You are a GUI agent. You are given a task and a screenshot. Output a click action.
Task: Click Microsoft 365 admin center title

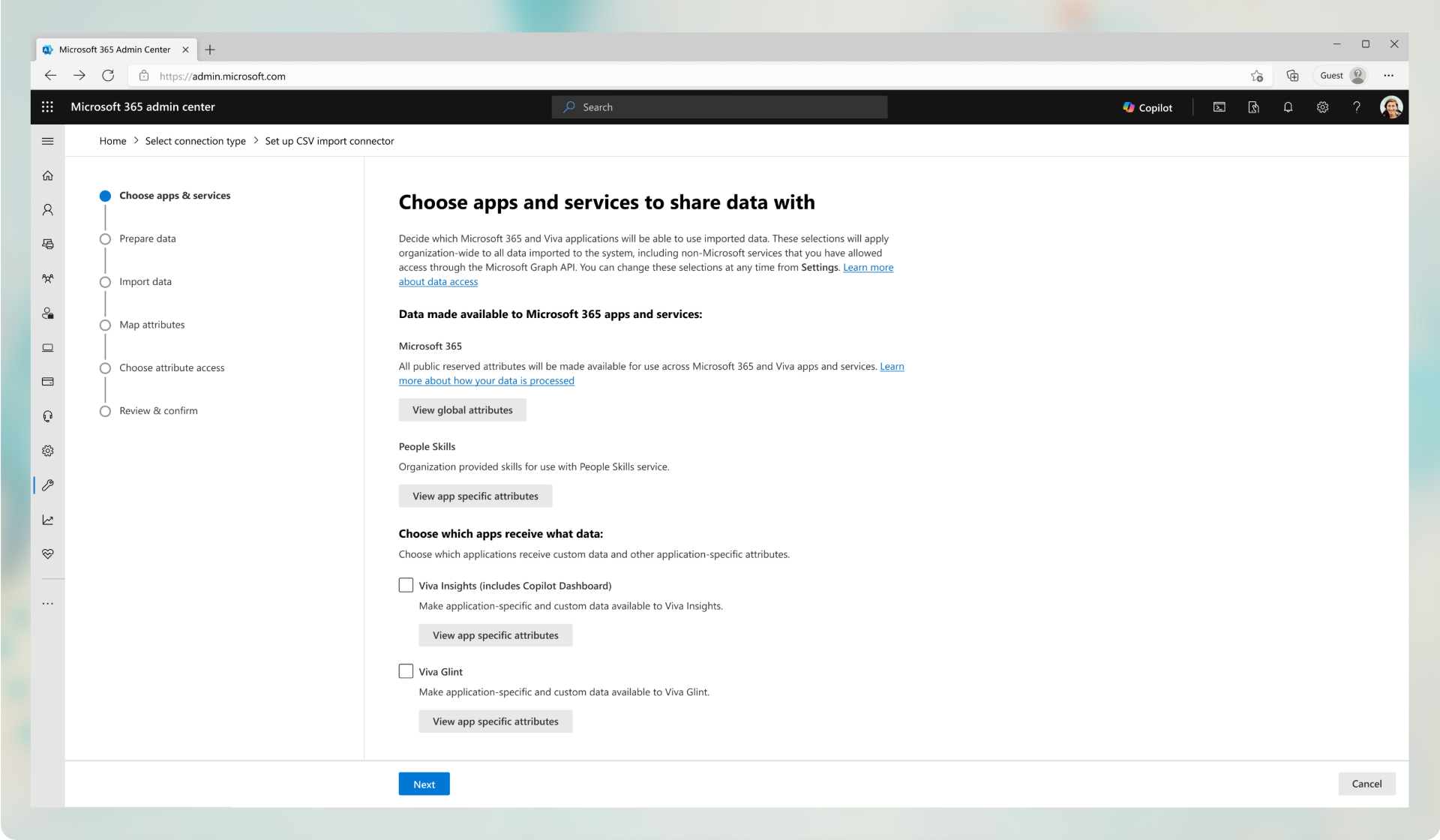(x=142, y=107)
